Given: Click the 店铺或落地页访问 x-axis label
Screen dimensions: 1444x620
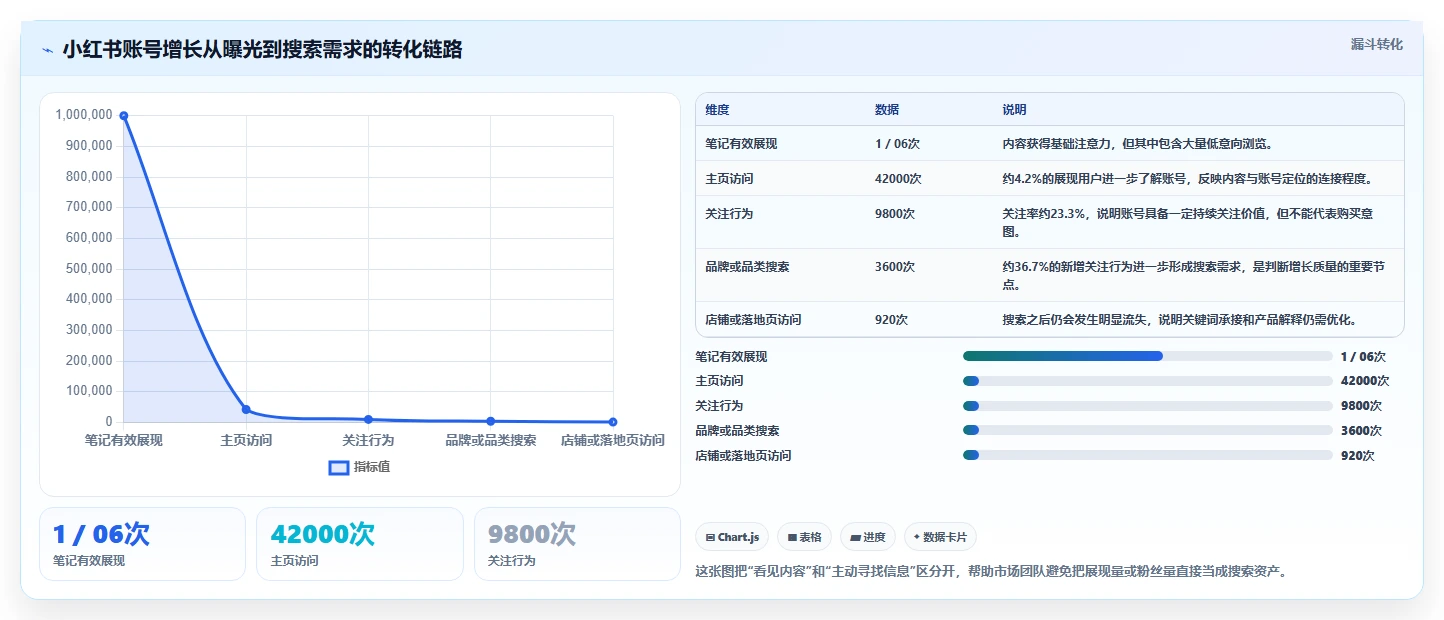Looking at the screenshot, I should [613, 441].
